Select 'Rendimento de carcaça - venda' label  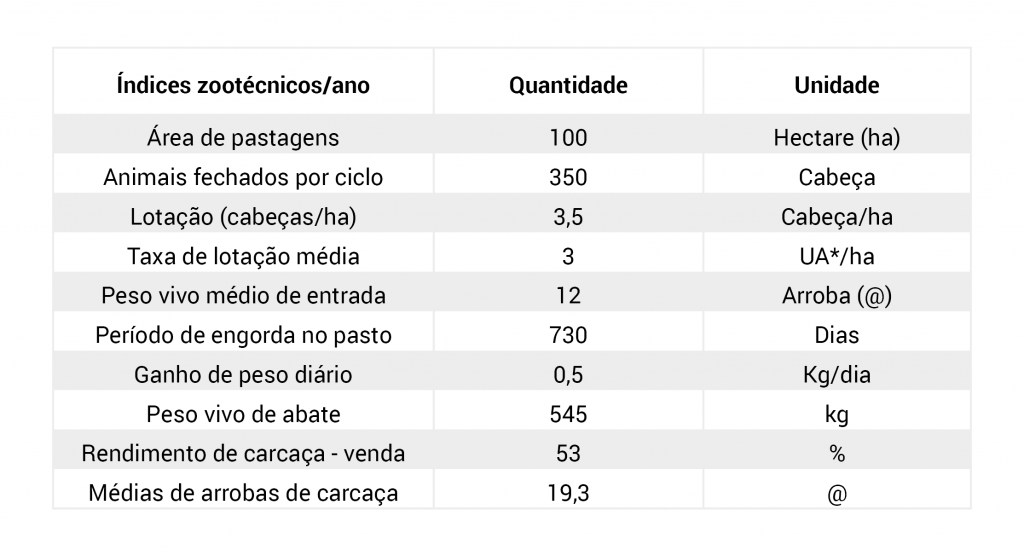click(243, 453)
